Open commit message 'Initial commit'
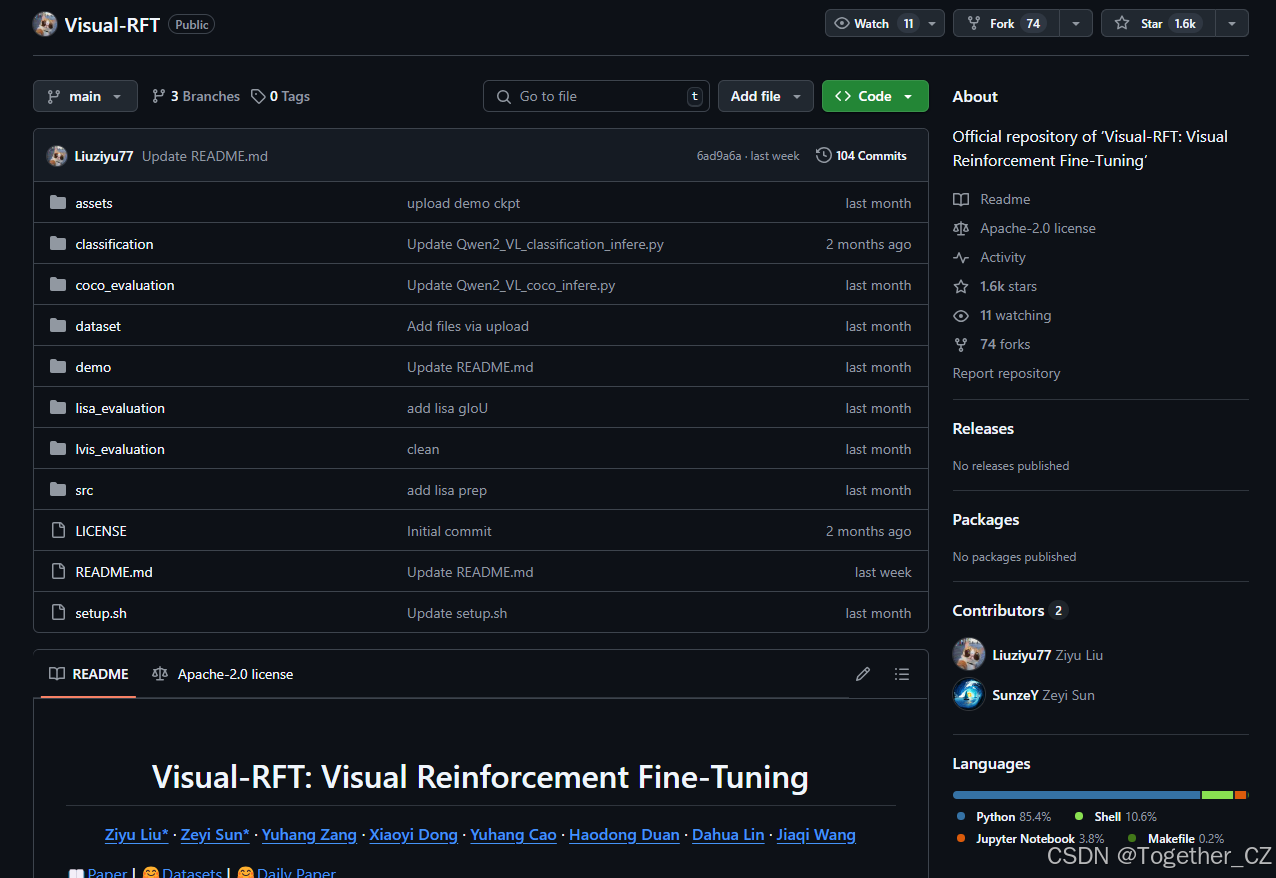This screenshot has height=878, width=1276. coord(449,531)
